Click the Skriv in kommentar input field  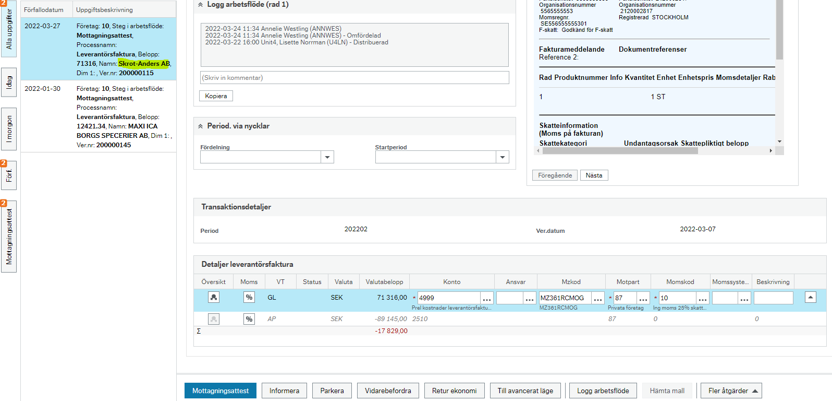(x=354, y=77)
